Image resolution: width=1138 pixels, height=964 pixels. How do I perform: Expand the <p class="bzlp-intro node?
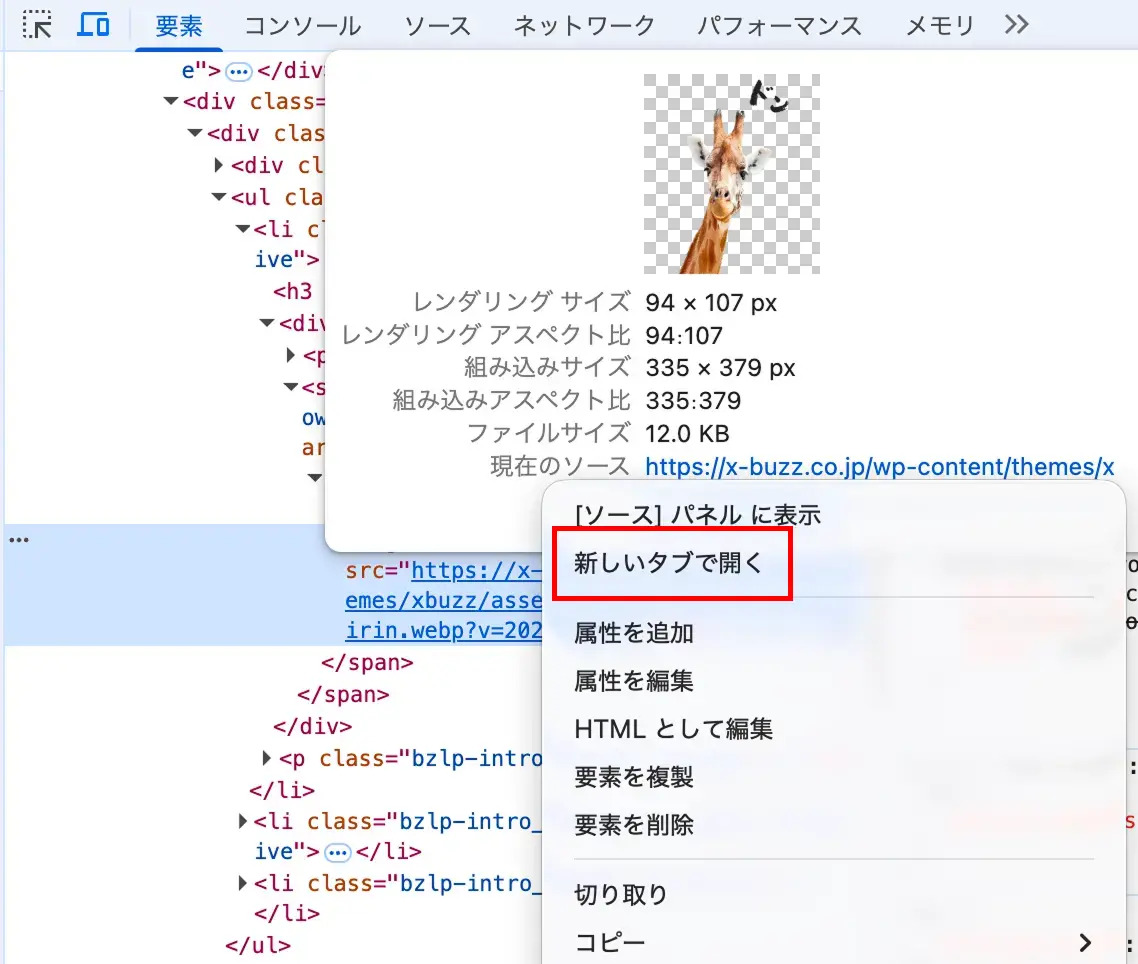[266, 758]
